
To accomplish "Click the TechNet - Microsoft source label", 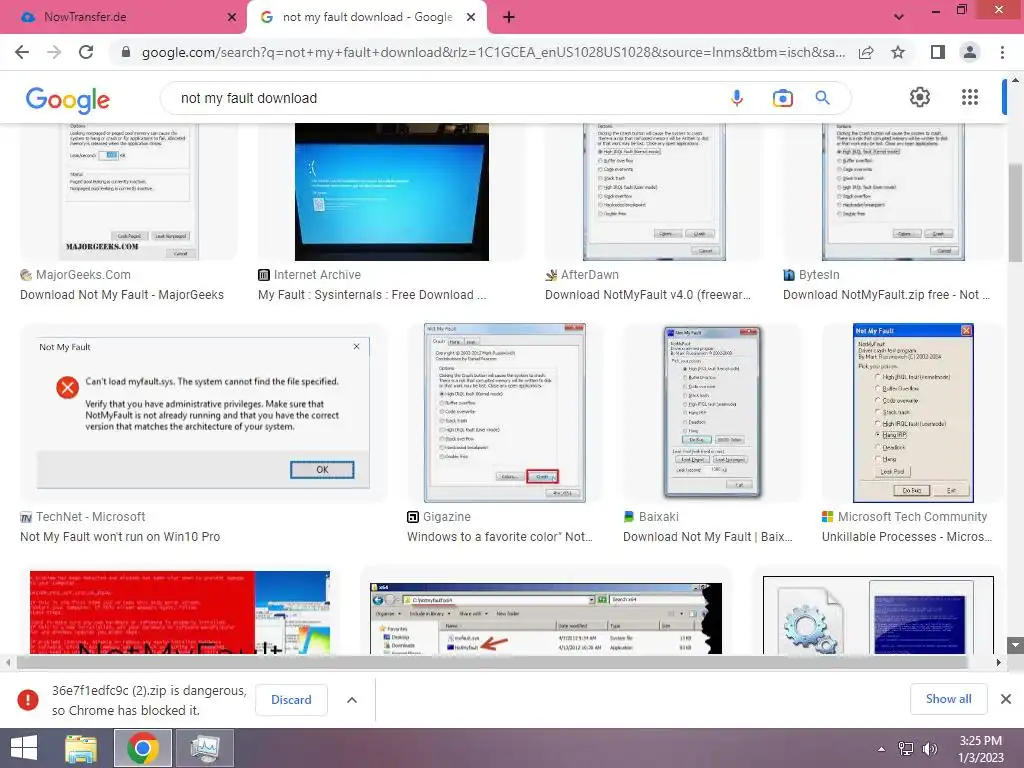I will [x=90, y=517].
